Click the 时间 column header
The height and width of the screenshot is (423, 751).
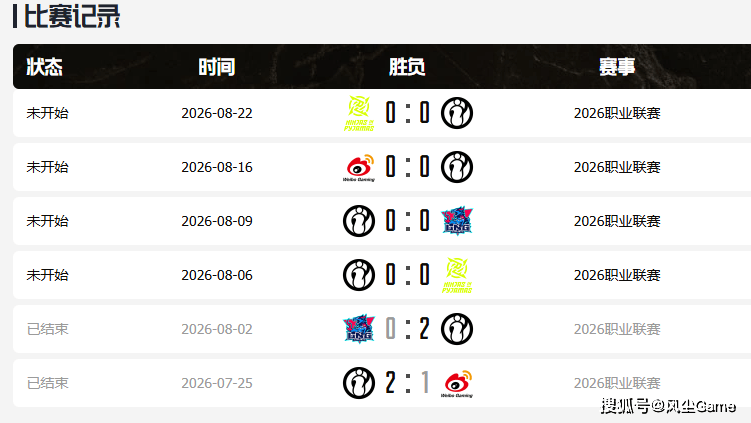[216, 67]
